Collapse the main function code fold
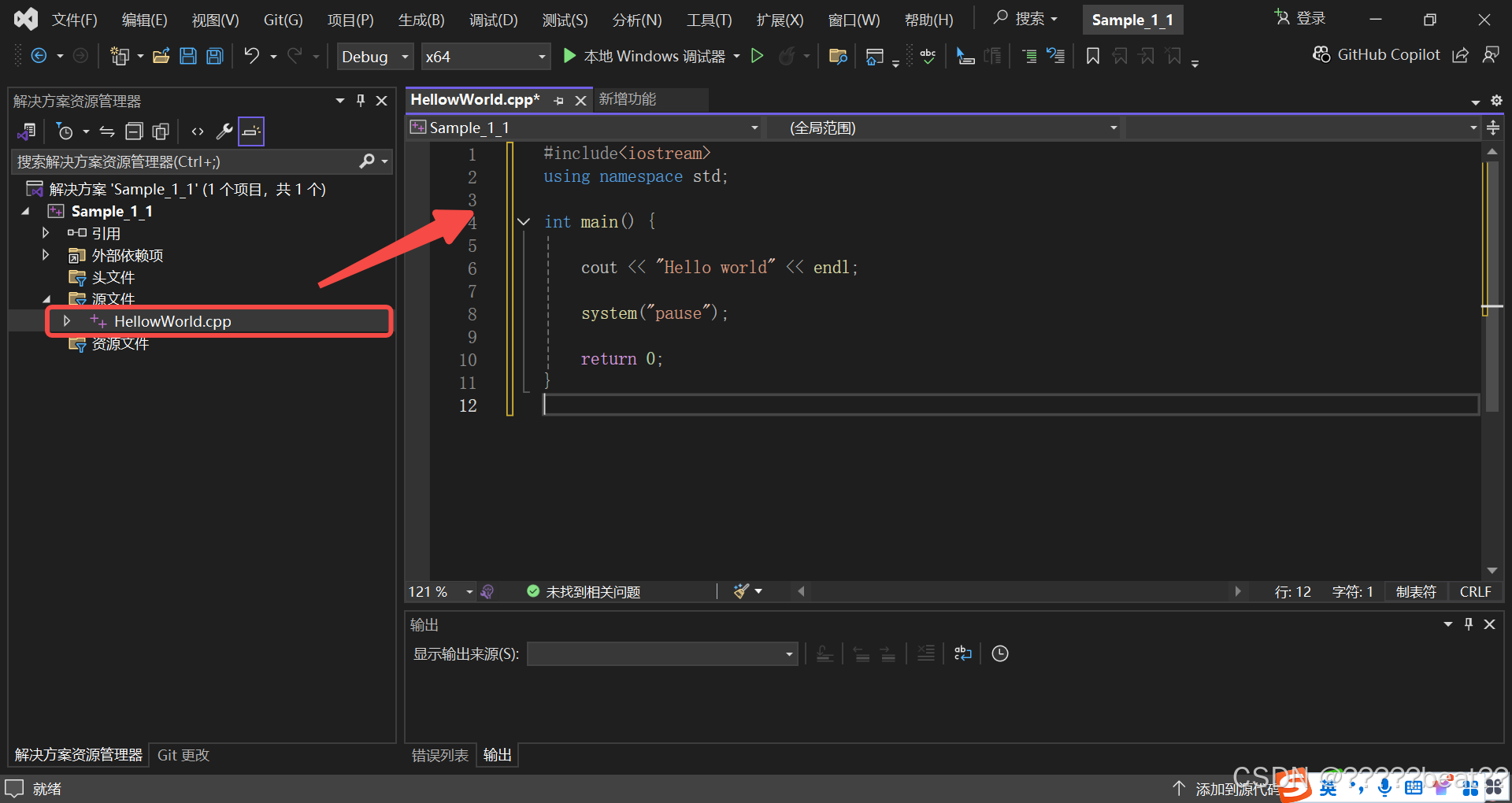 click(524, 222)
